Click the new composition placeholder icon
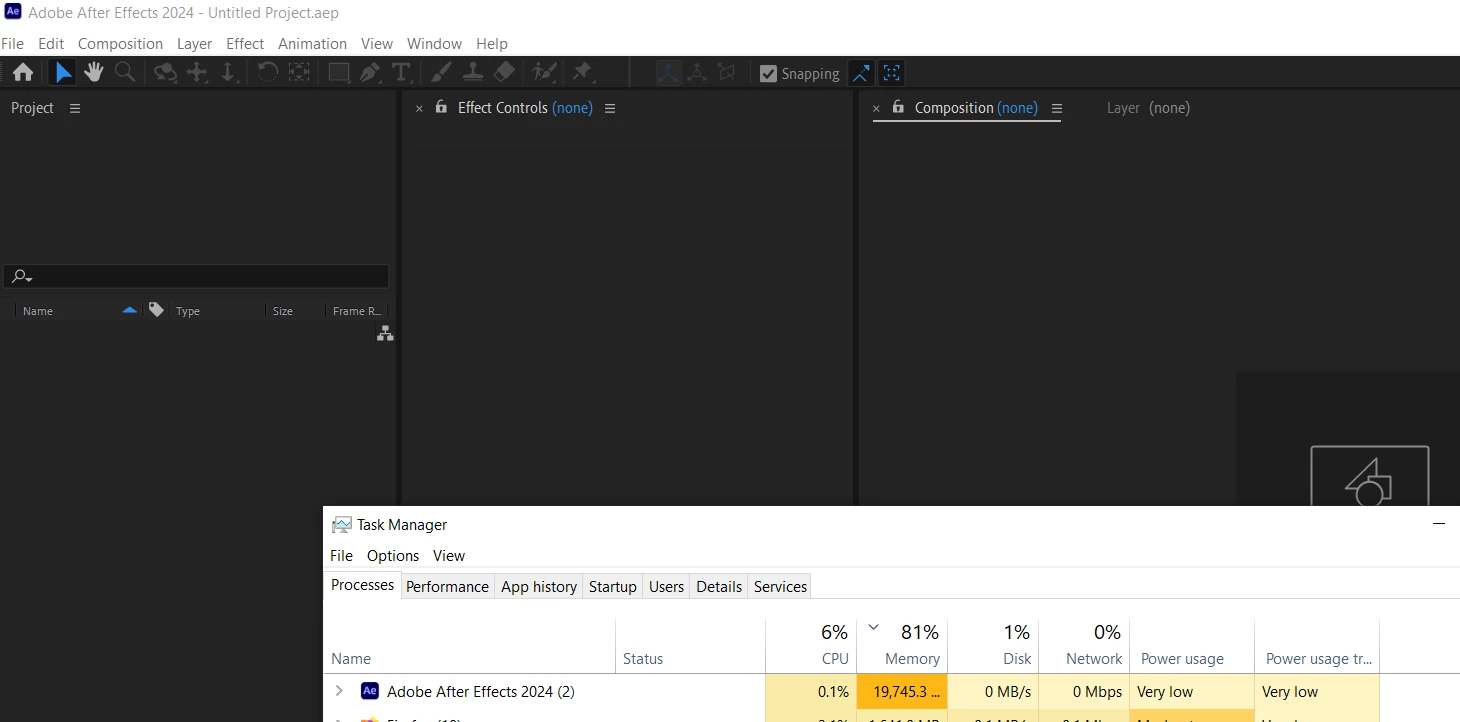Viewport: 1460px width, 722px height. pos(1370,476)
